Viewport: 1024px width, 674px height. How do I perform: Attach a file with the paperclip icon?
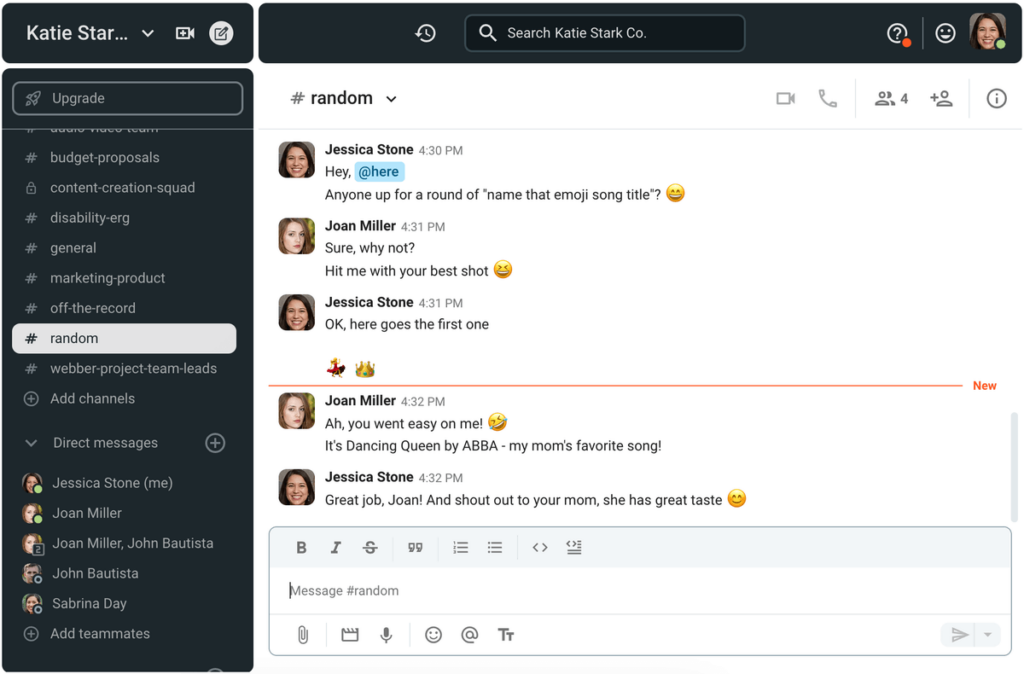tap(302, 634)
